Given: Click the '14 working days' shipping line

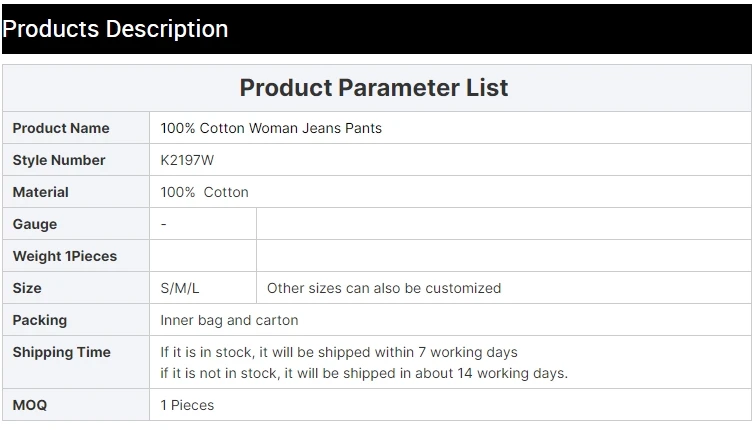Looking at the screenshot, I should 364,373.
